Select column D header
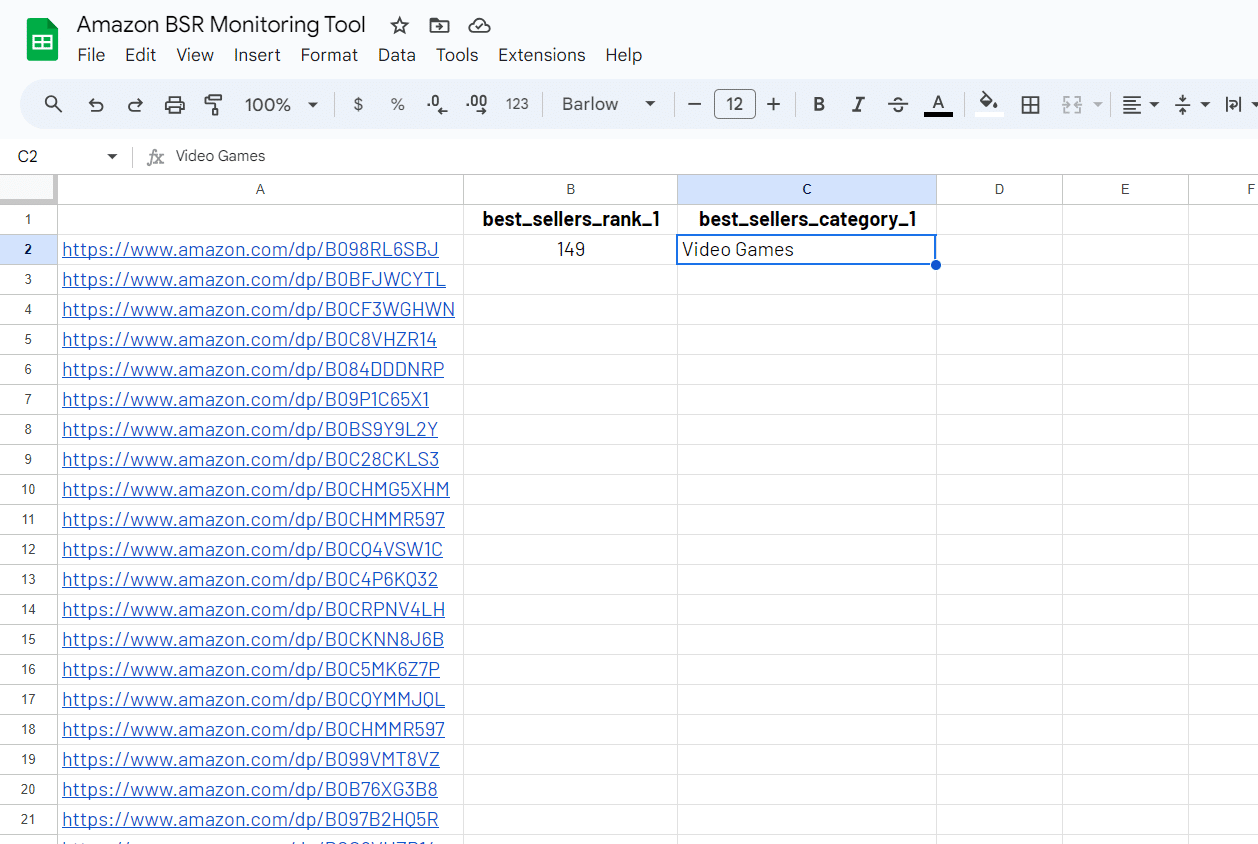1258x844 pixels. pyautogui.click(x=999, y=189)
